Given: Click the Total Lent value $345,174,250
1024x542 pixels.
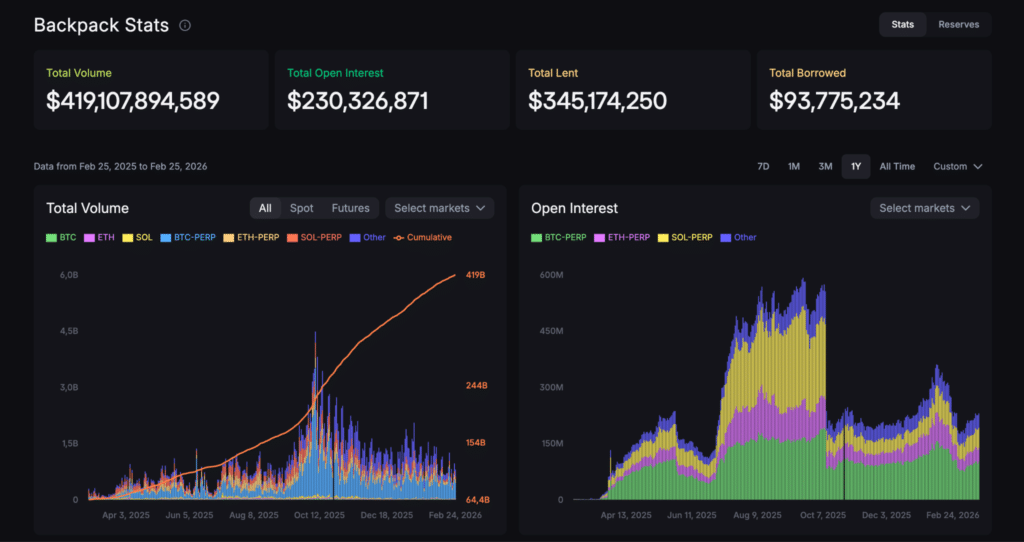Looking at the screenshot, I should 598,101.
